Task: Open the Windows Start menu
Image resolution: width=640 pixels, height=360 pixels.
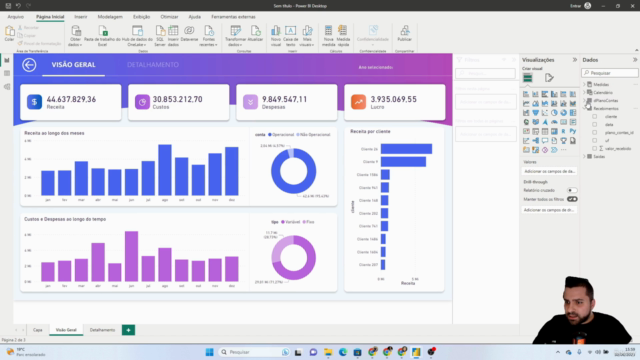Action: click(209, 352)
